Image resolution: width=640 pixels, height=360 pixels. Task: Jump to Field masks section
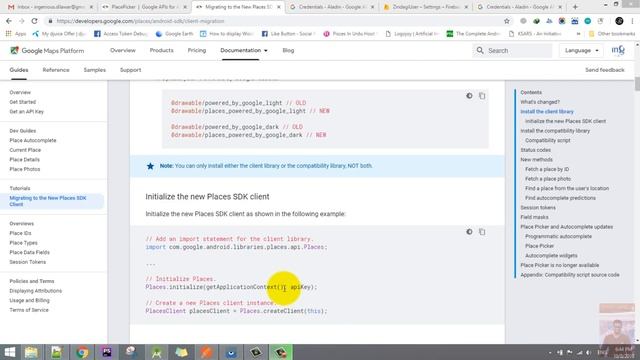(x=534, y=217)
